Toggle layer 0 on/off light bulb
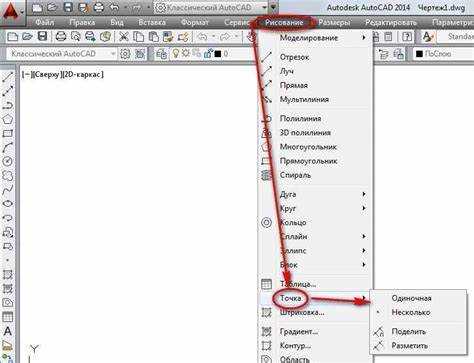The width and height of the screenshot is (474, 363). 176,53
